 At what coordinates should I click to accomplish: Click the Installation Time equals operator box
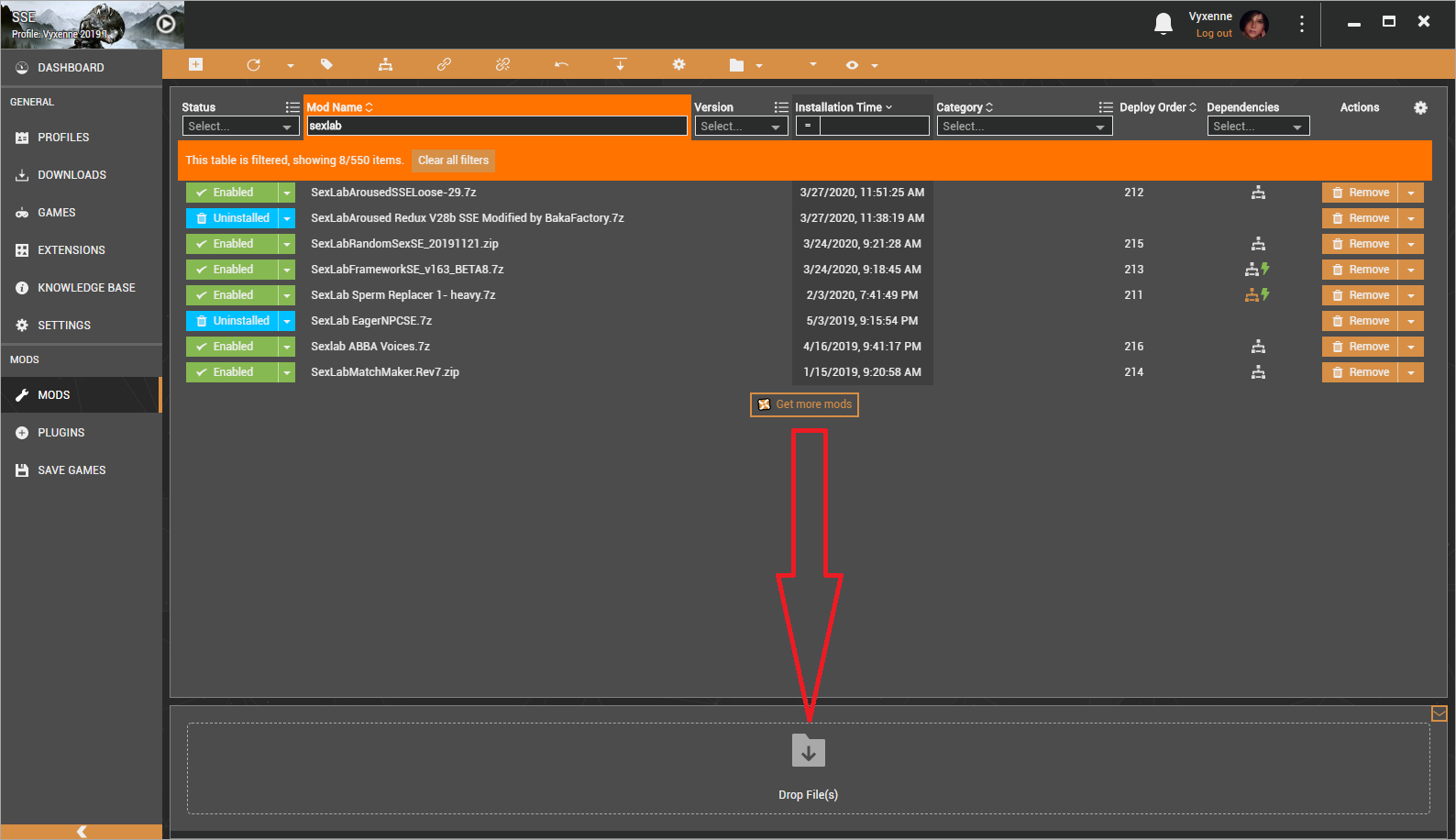click(808, 126)
